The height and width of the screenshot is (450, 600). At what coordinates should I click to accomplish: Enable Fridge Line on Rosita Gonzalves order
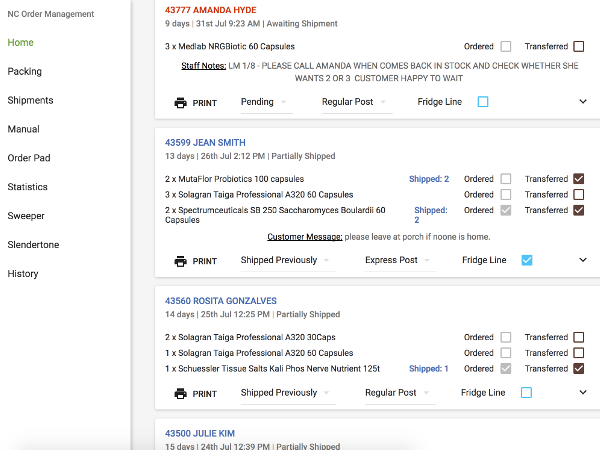pos(527,393)
